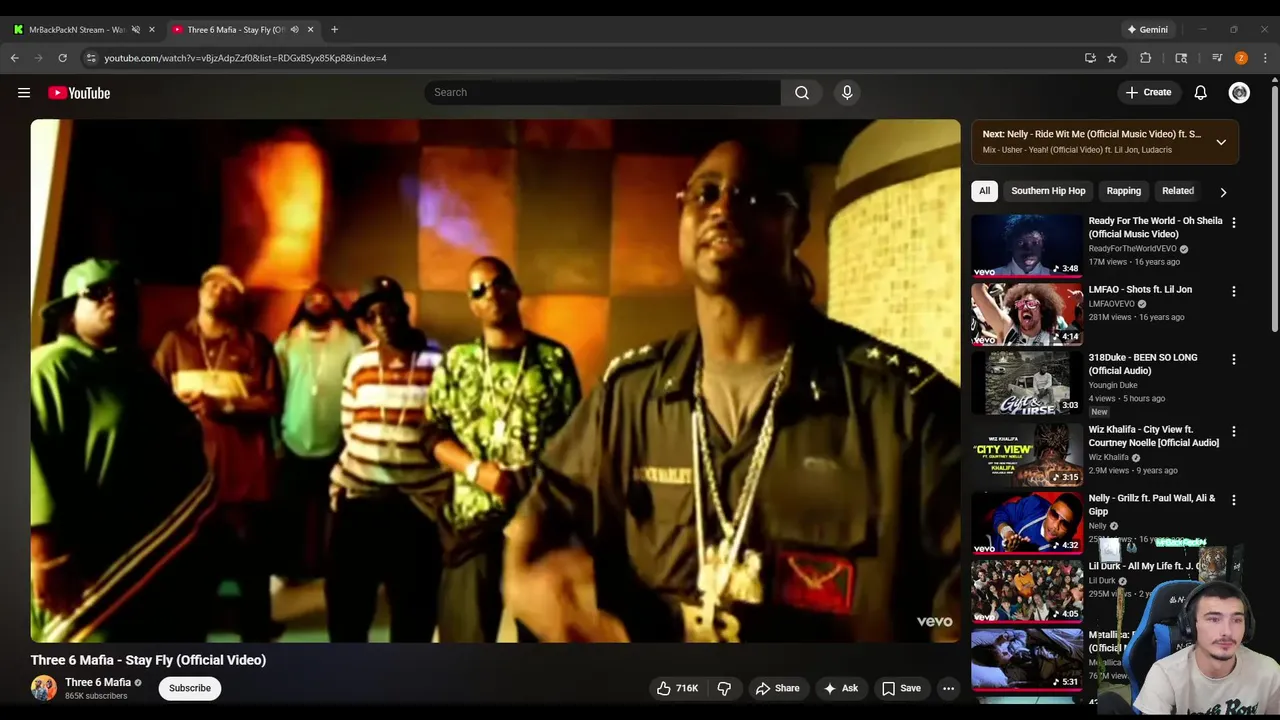Like the video with thumbs up
This screenshot has height=720, width=1280.
677,688
